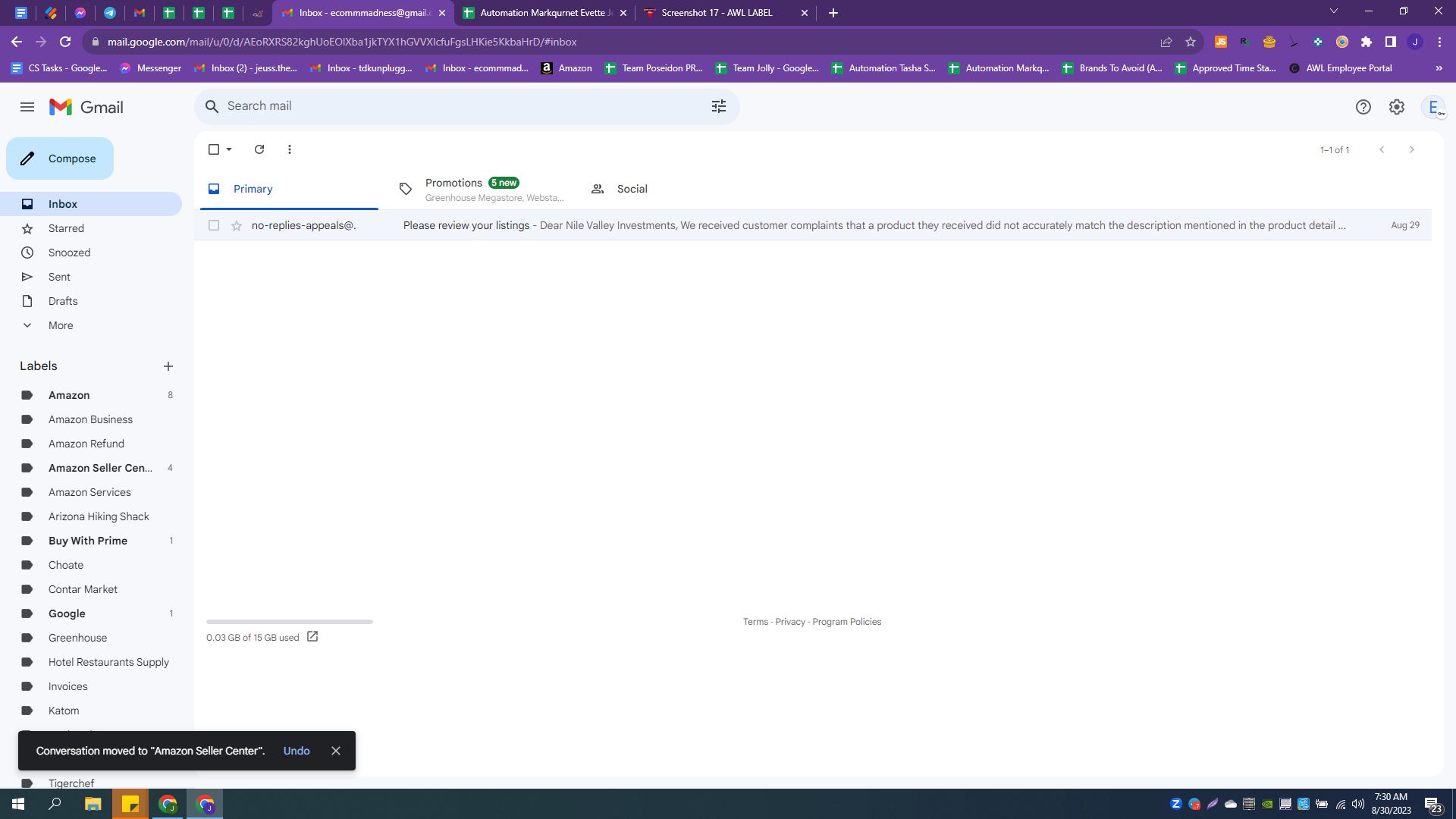
Task: Undo the conversation move
Action: pyautogui.click(x=297, y=751)
